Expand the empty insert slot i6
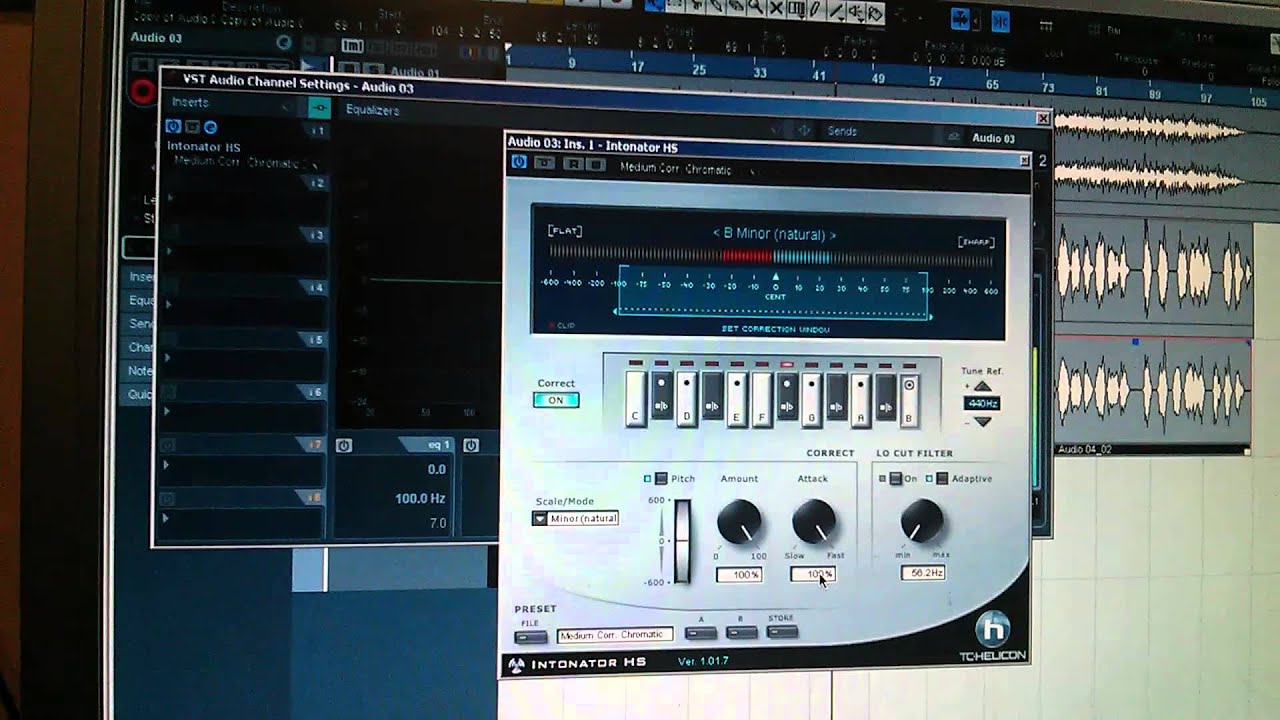This screenshot has width=1280, height=720. tap(166, 410)
